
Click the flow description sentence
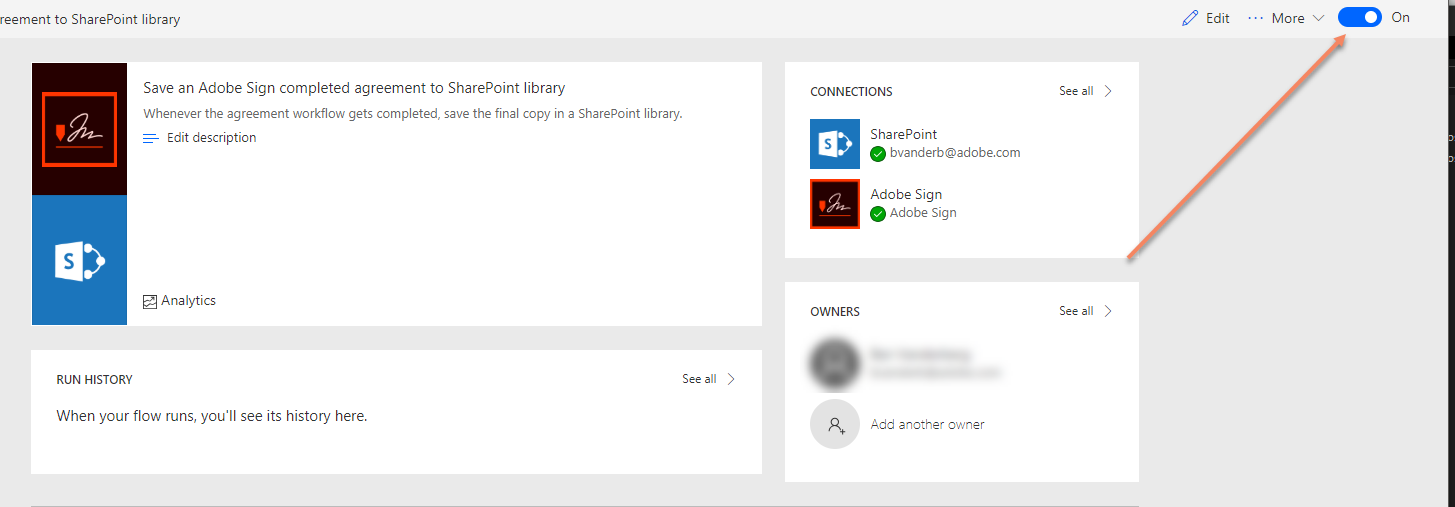pyautogui.click(x=412, y=114)
